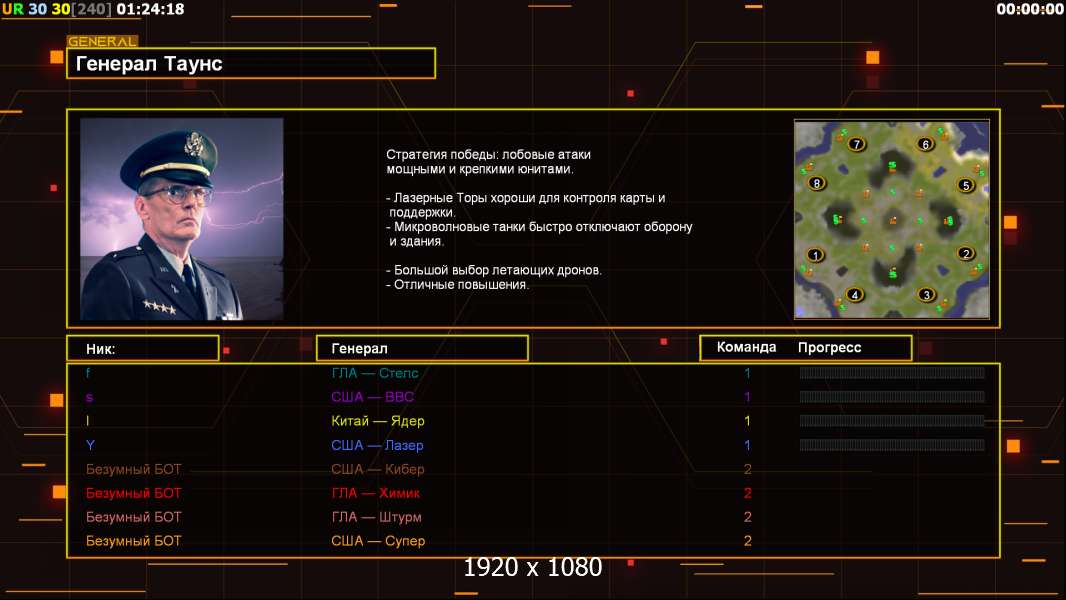Click the 00:00:00 timer at top right
1066x600 pixels.
(1030, 10)
